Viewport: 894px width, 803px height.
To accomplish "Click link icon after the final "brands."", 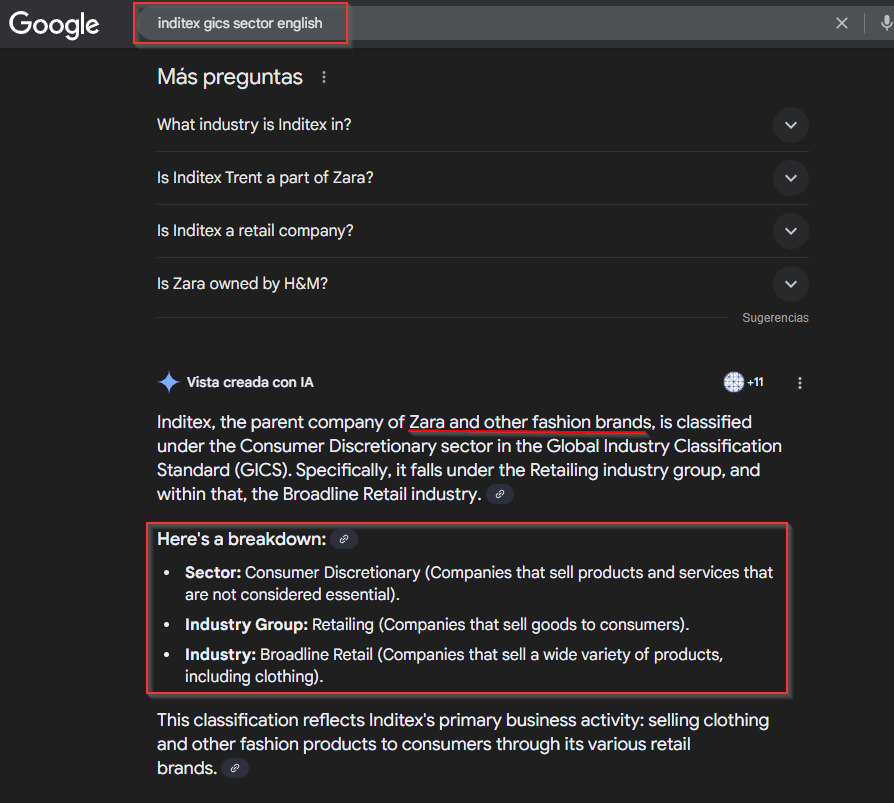I will [x=235, y=768].
